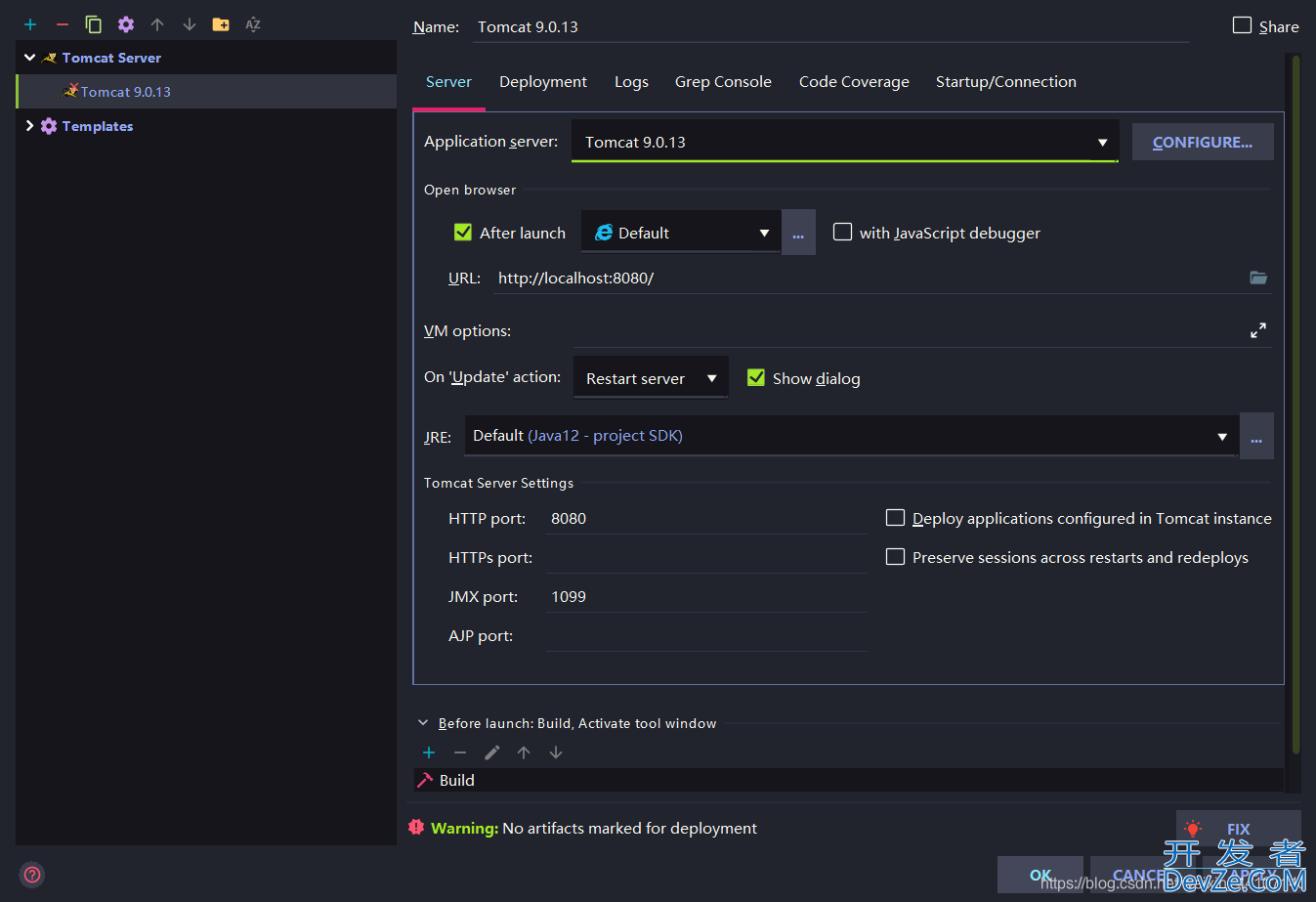
Task: Click the OK button
Action: coord(1040,875)
